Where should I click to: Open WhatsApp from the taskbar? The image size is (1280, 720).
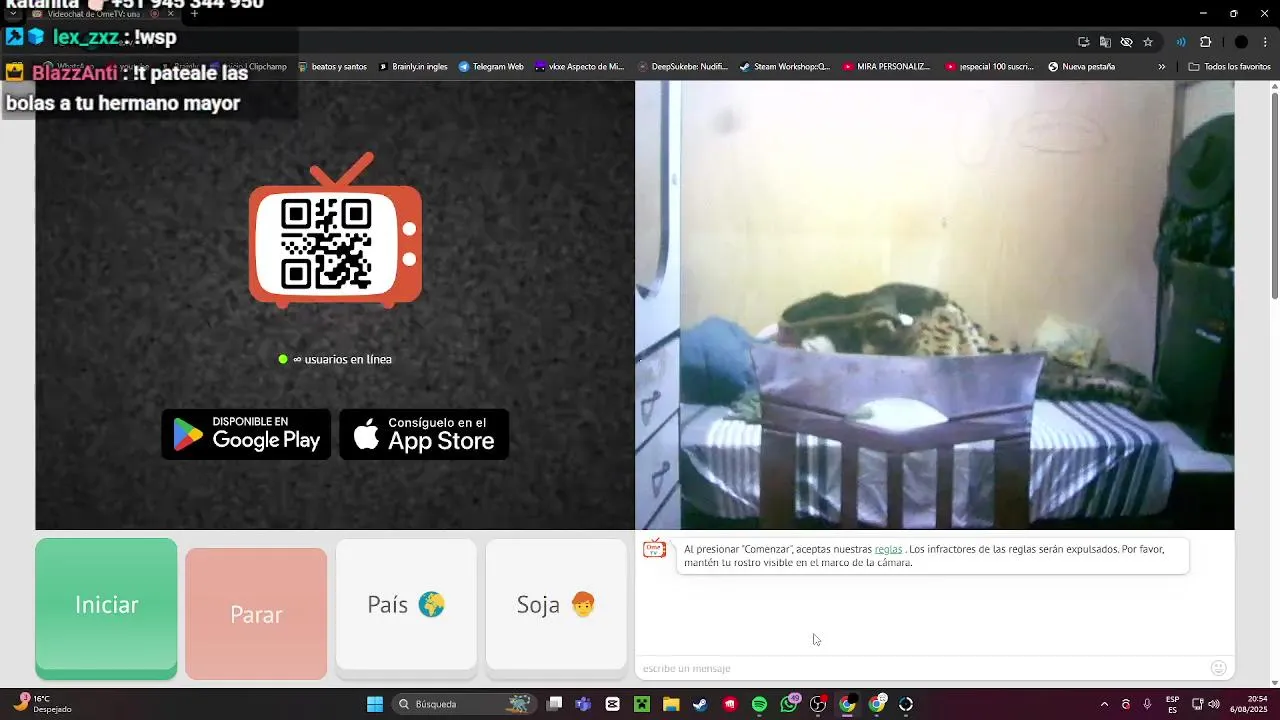pos(789,704)
